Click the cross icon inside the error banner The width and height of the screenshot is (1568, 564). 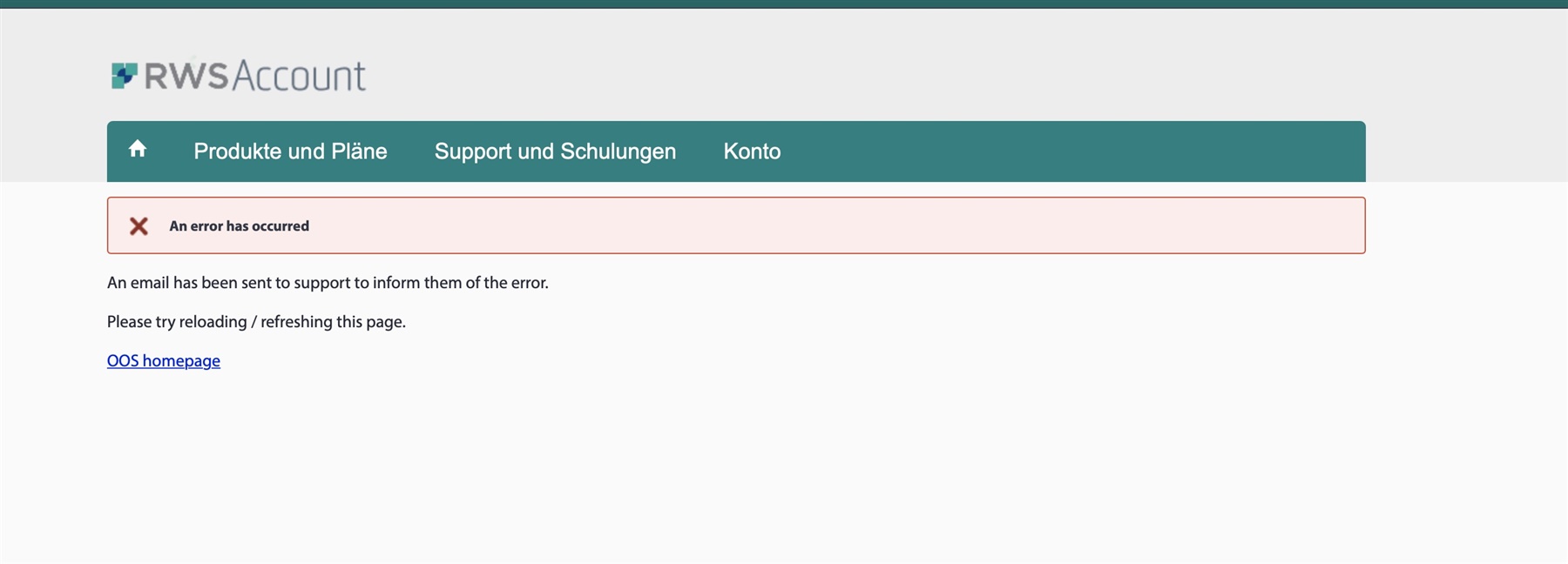coord(139,225)
